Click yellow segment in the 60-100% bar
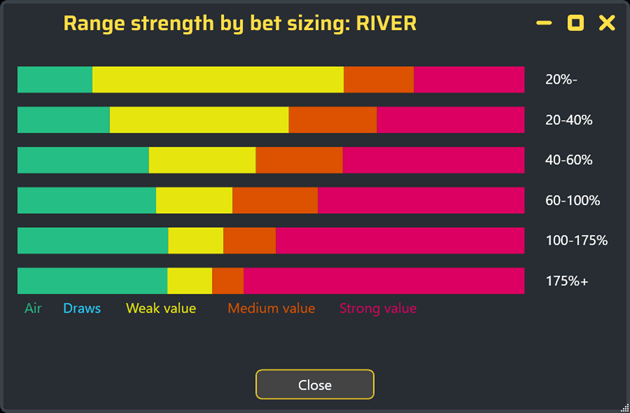This screenshot has width=630, height=413. pos(194,200)
